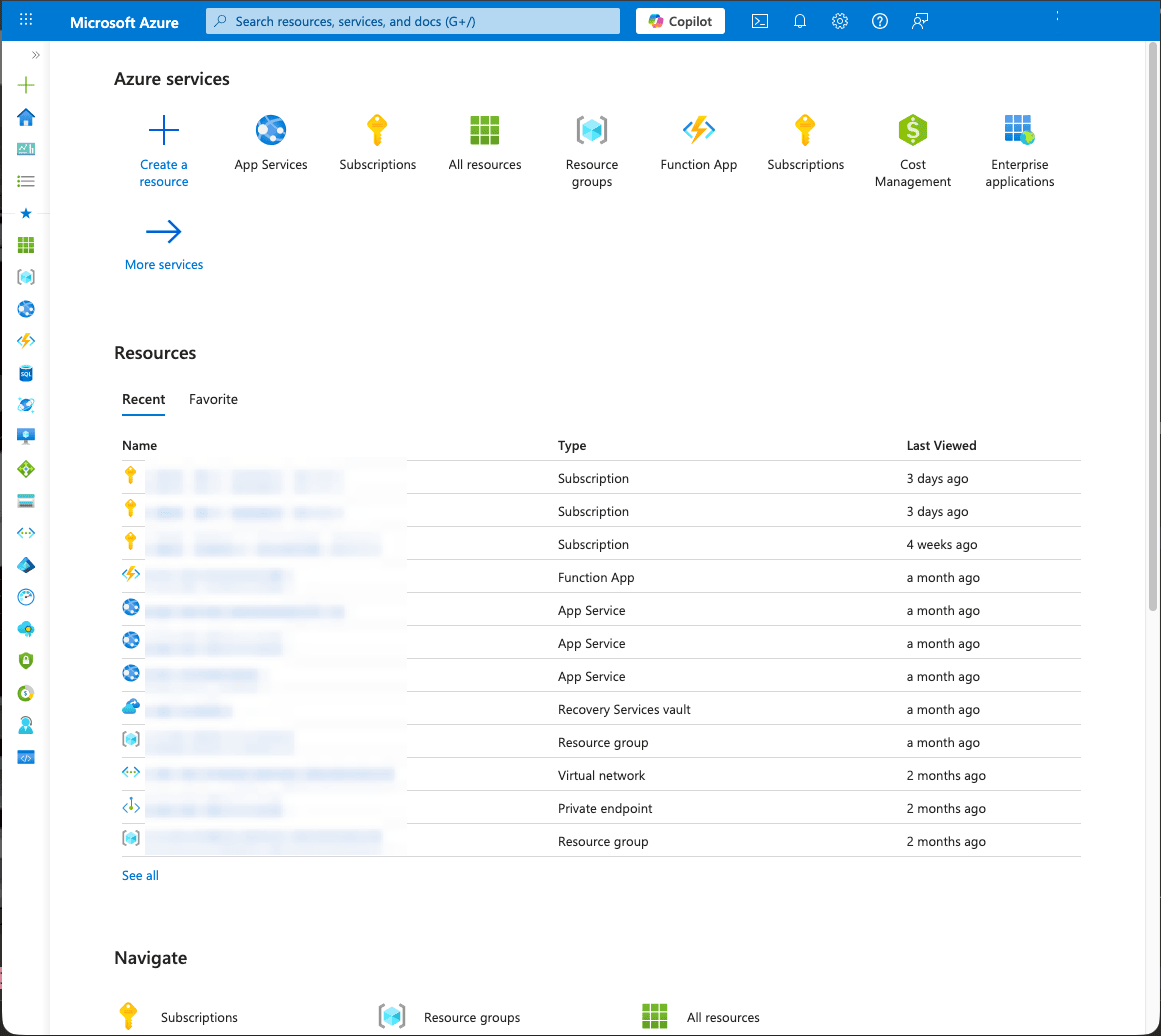Go to Home in the left sidebar
Screen dimensions: 1161x1036
click(x=26, y=118)
